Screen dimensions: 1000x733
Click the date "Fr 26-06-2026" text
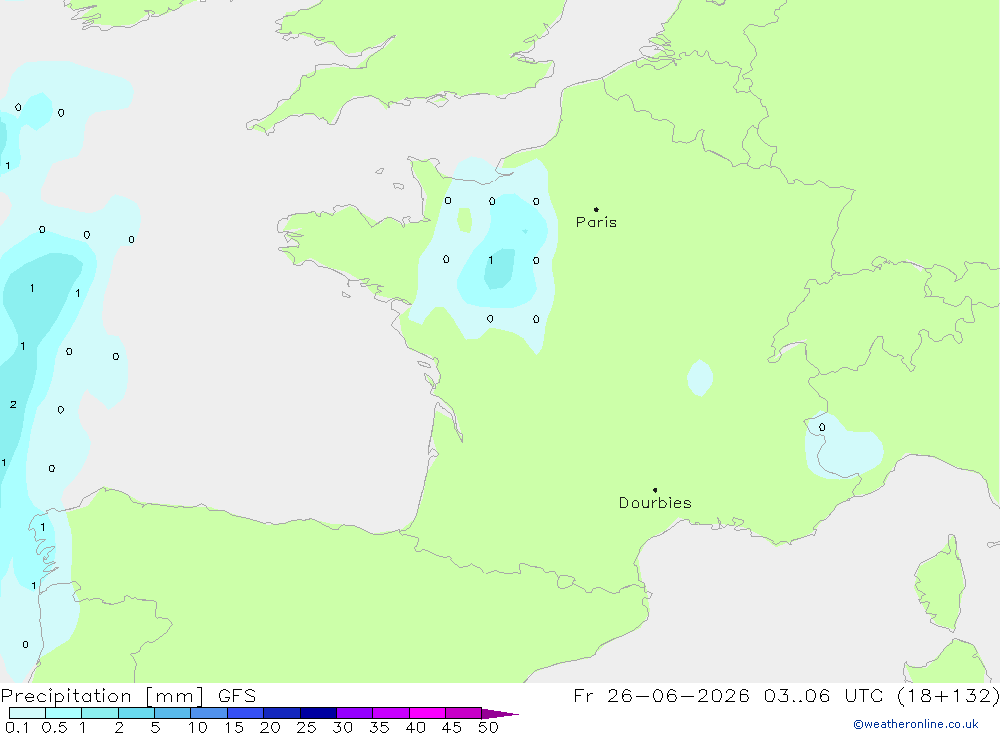[x=661, y=696]
